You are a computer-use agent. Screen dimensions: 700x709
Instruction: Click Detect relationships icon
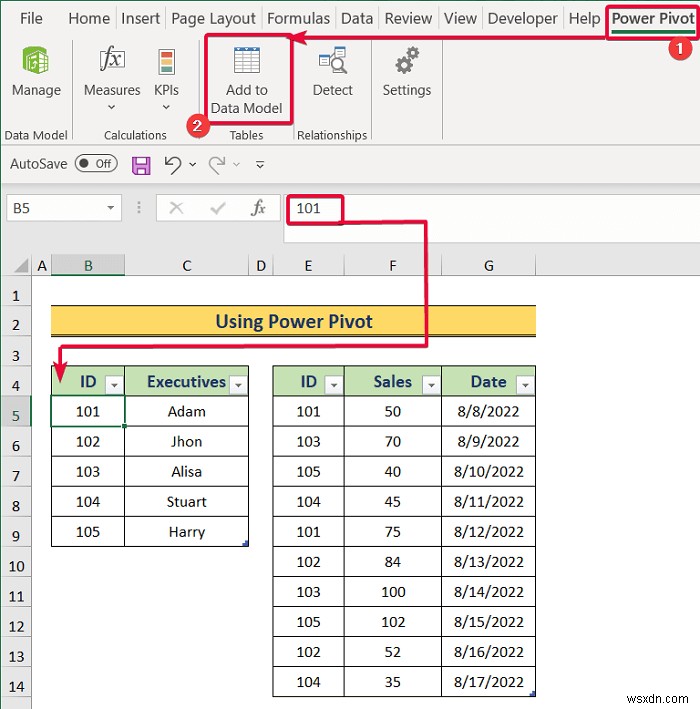coord(333,60)
